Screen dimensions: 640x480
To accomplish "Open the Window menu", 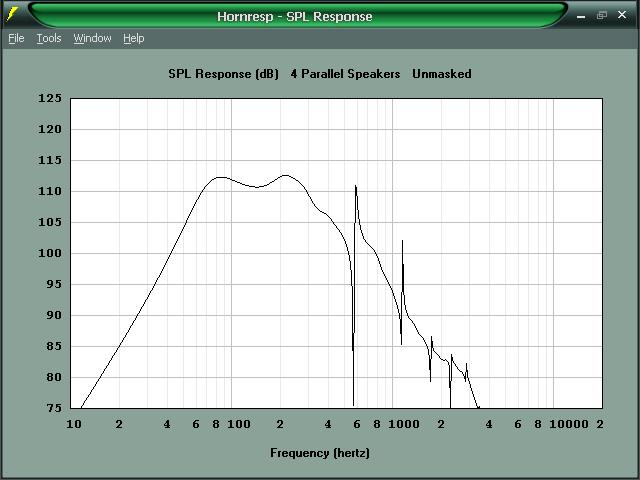I will [92, 38].
